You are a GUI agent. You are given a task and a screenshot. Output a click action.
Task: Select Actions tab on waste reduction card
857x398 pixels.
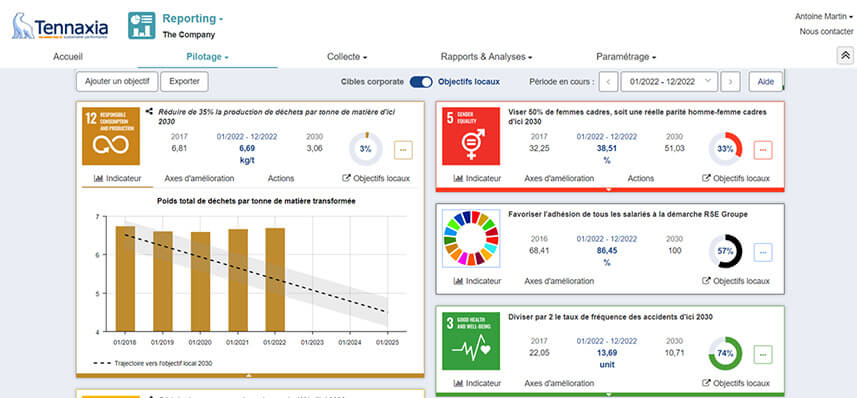[x=281, y=178]
